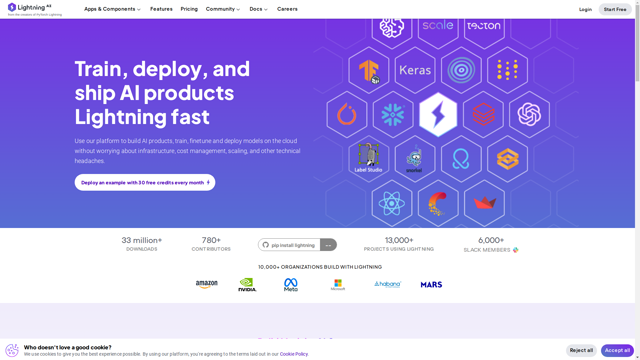640x360 pixels.
Task: Click the copy button beside pip install lightning
Action: pyautogui.click(x=328, y=245)
